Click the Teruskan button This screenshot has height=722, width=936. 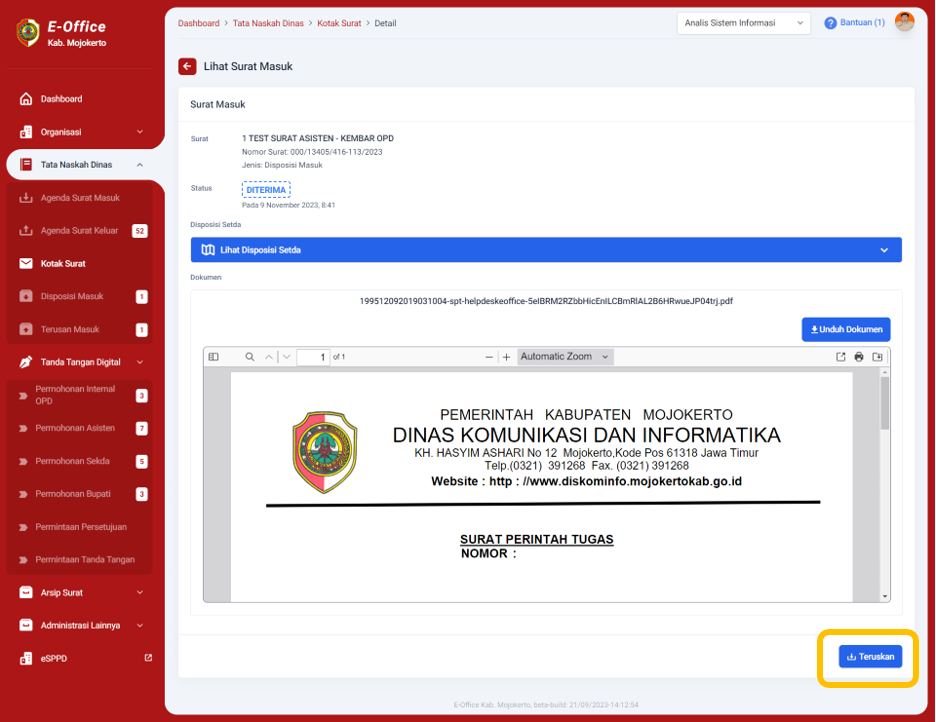(870, 656)
